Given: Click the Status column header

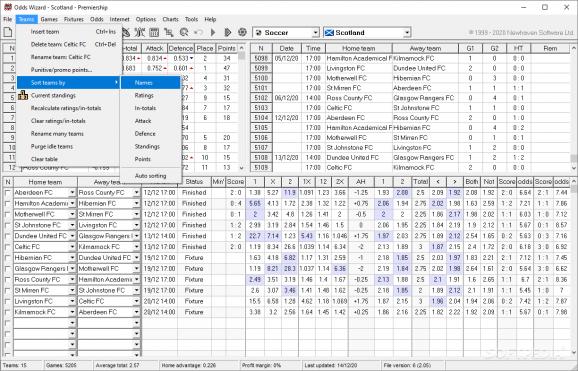Looking at the screenshot, I should [194, 181].
